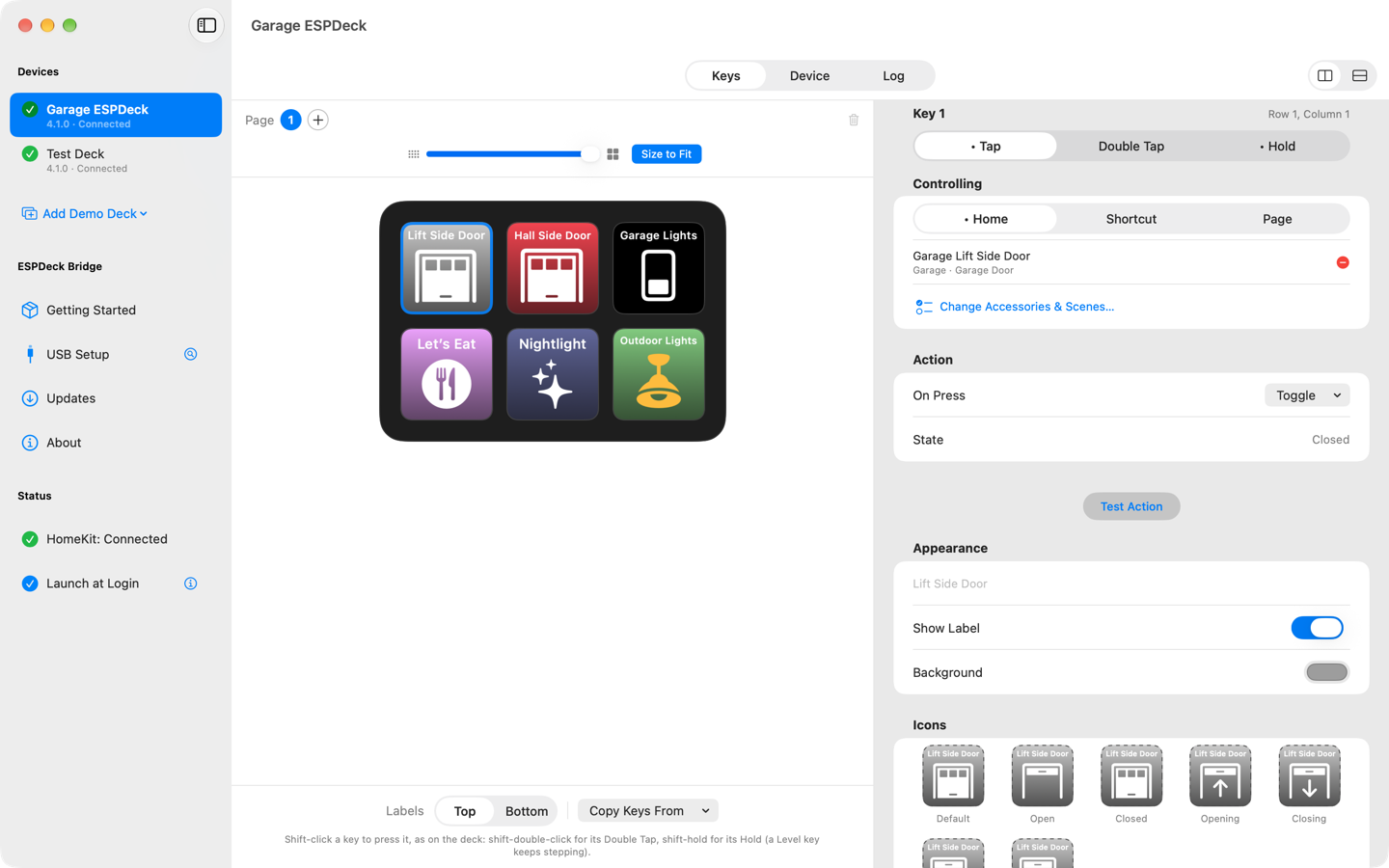Set labels position to Top
1389x868 pixels.
click(x=465, y=811)
